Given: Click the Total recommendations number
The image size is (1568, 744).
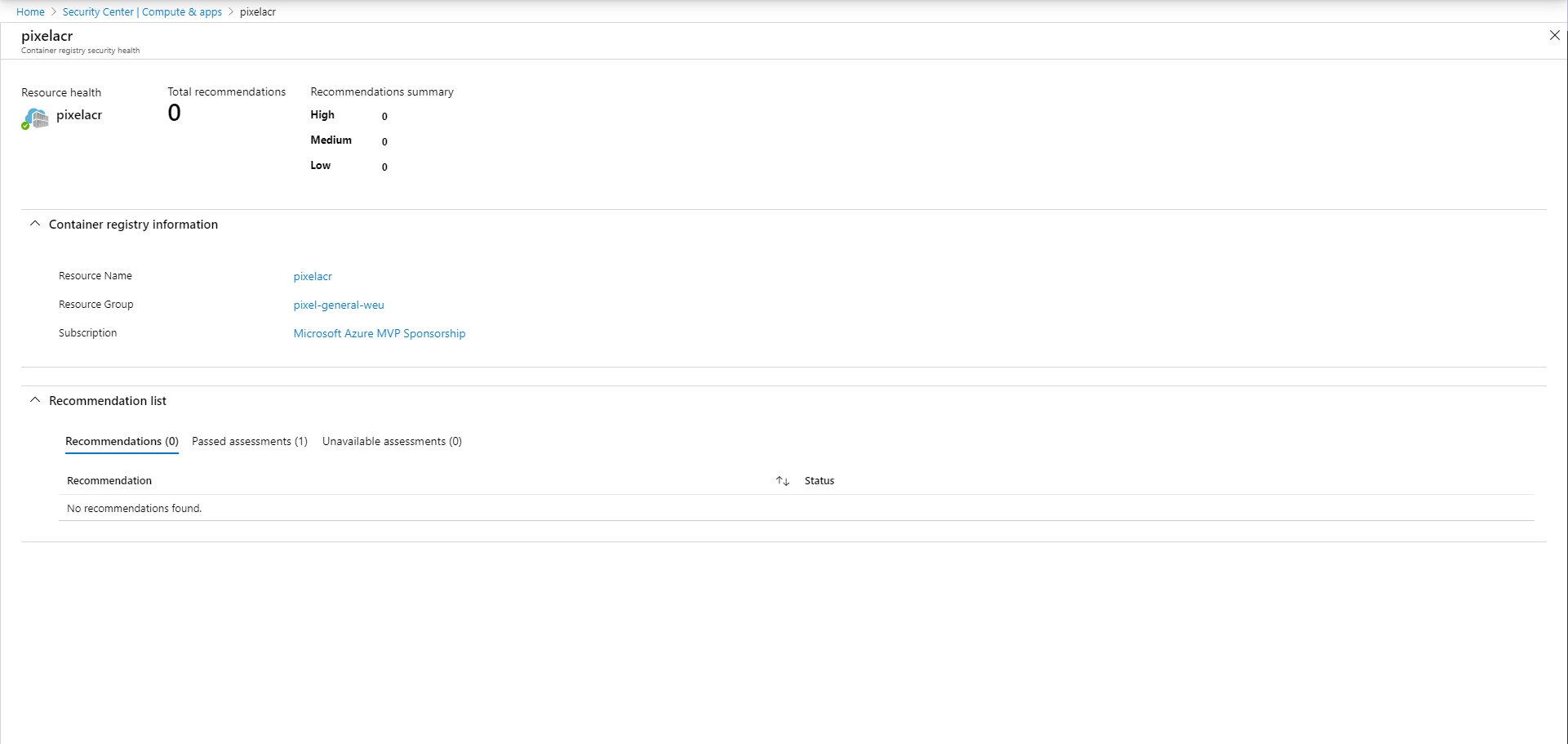Looking at the screenshot, I should (x=174, y=114).
